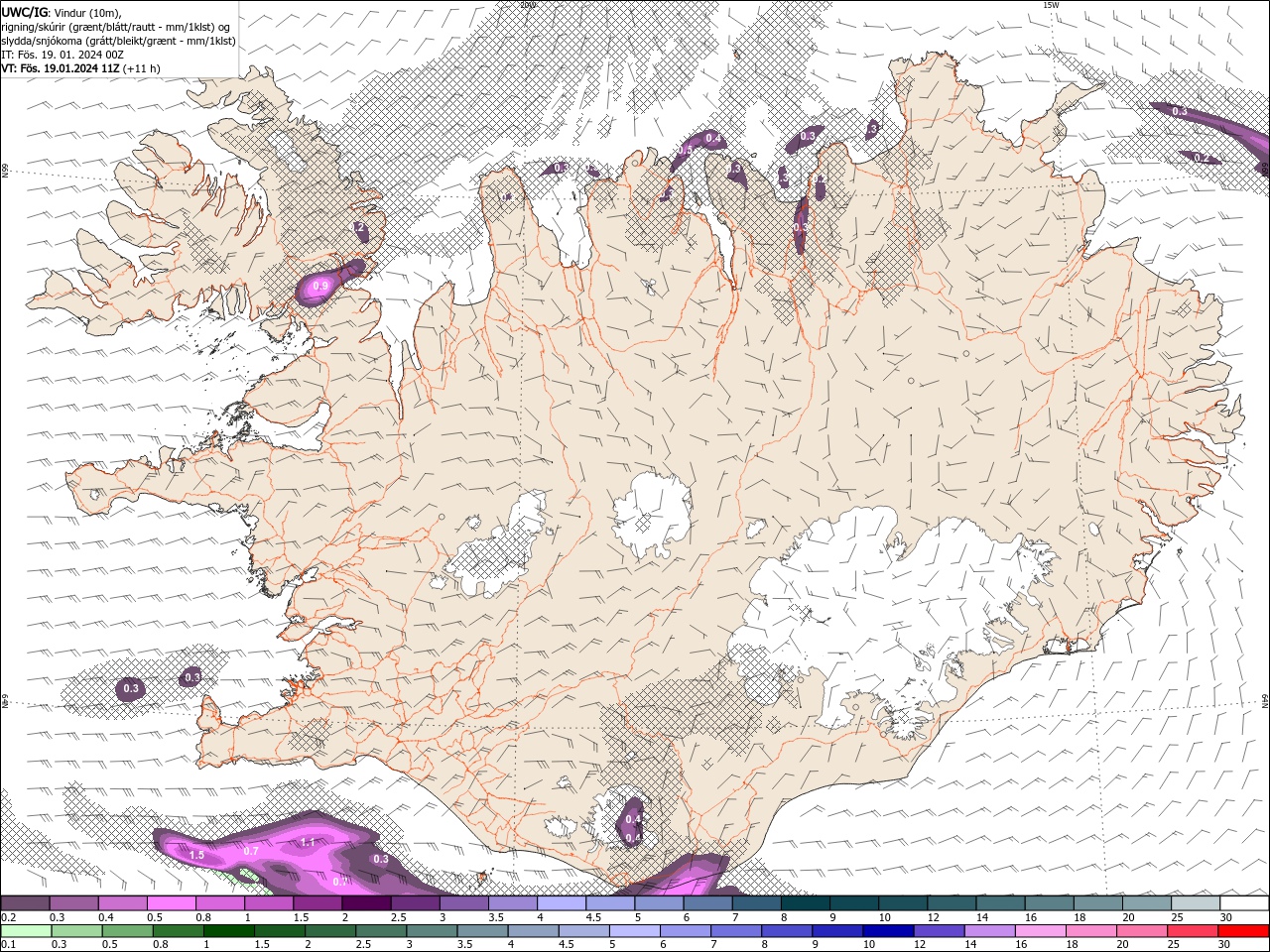Image resolution: width=1270 pixels, height=952 pixels.
Task: Click the bright red 30 swatch in rain legend
Action: coord(1243,931)
